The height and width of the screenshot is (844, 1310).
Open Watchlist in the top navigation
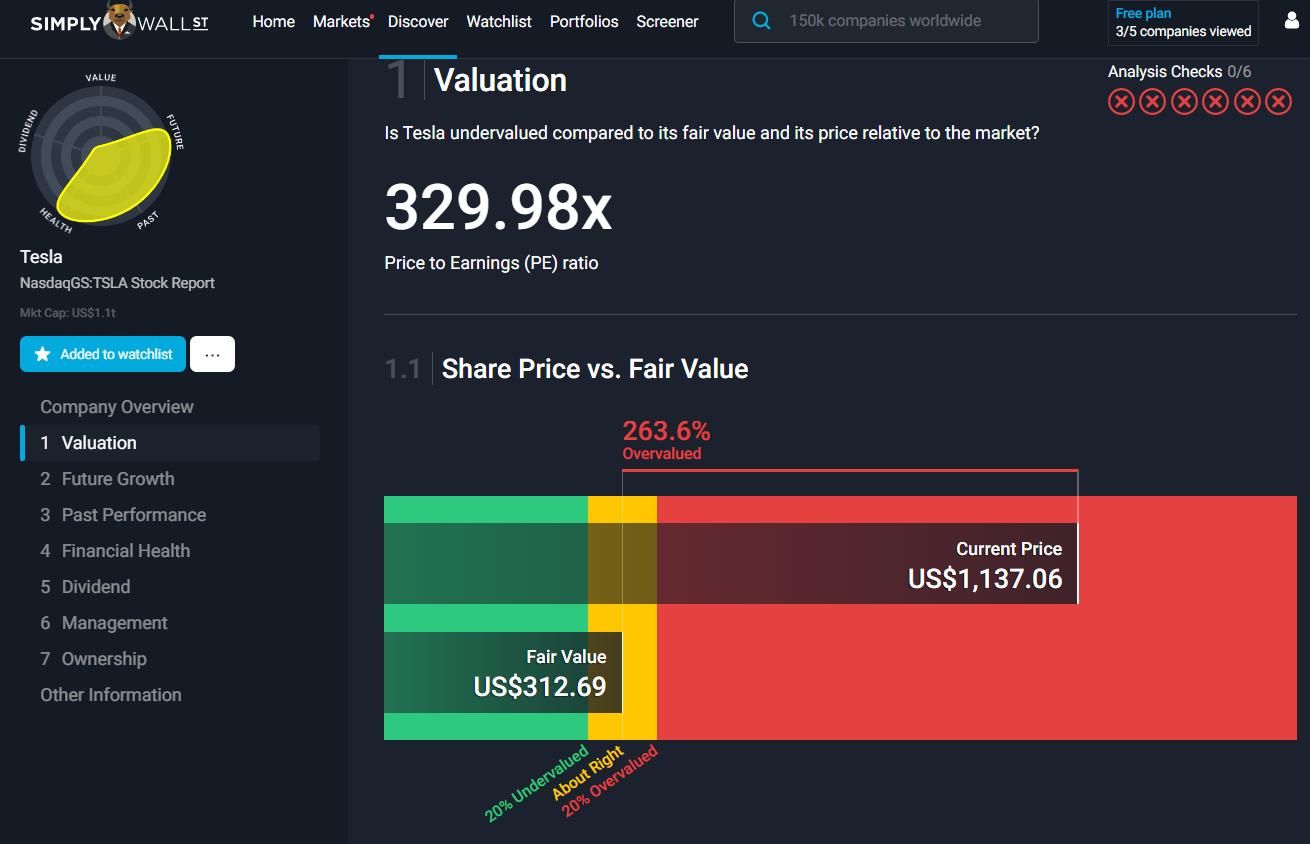pyautogui.click(x=499, y=21)
